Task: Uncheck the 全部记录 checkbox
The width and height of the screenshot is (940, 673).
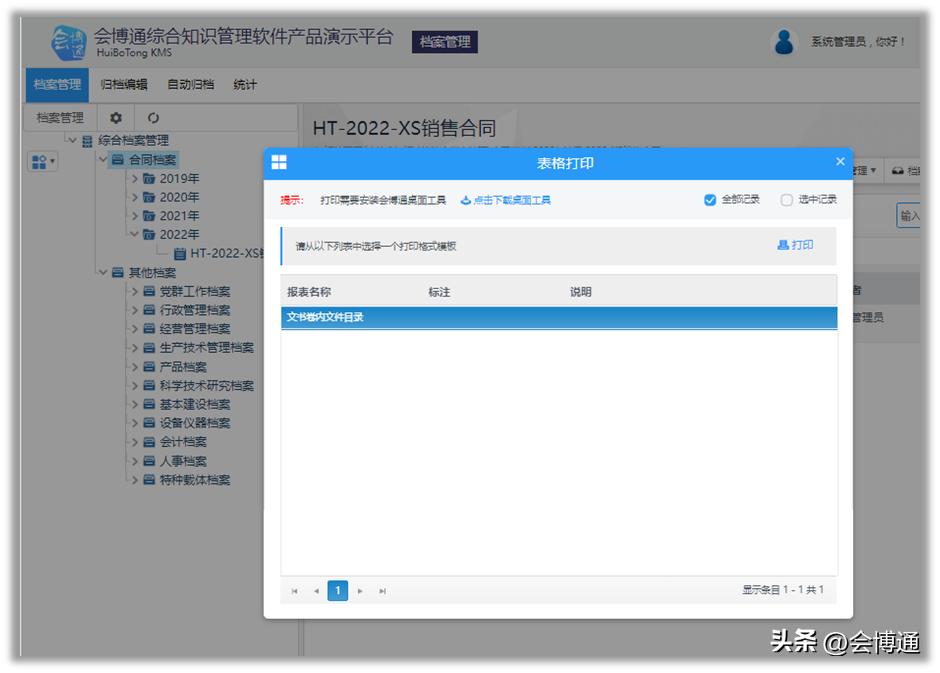Action: click(x=710, y=199)
